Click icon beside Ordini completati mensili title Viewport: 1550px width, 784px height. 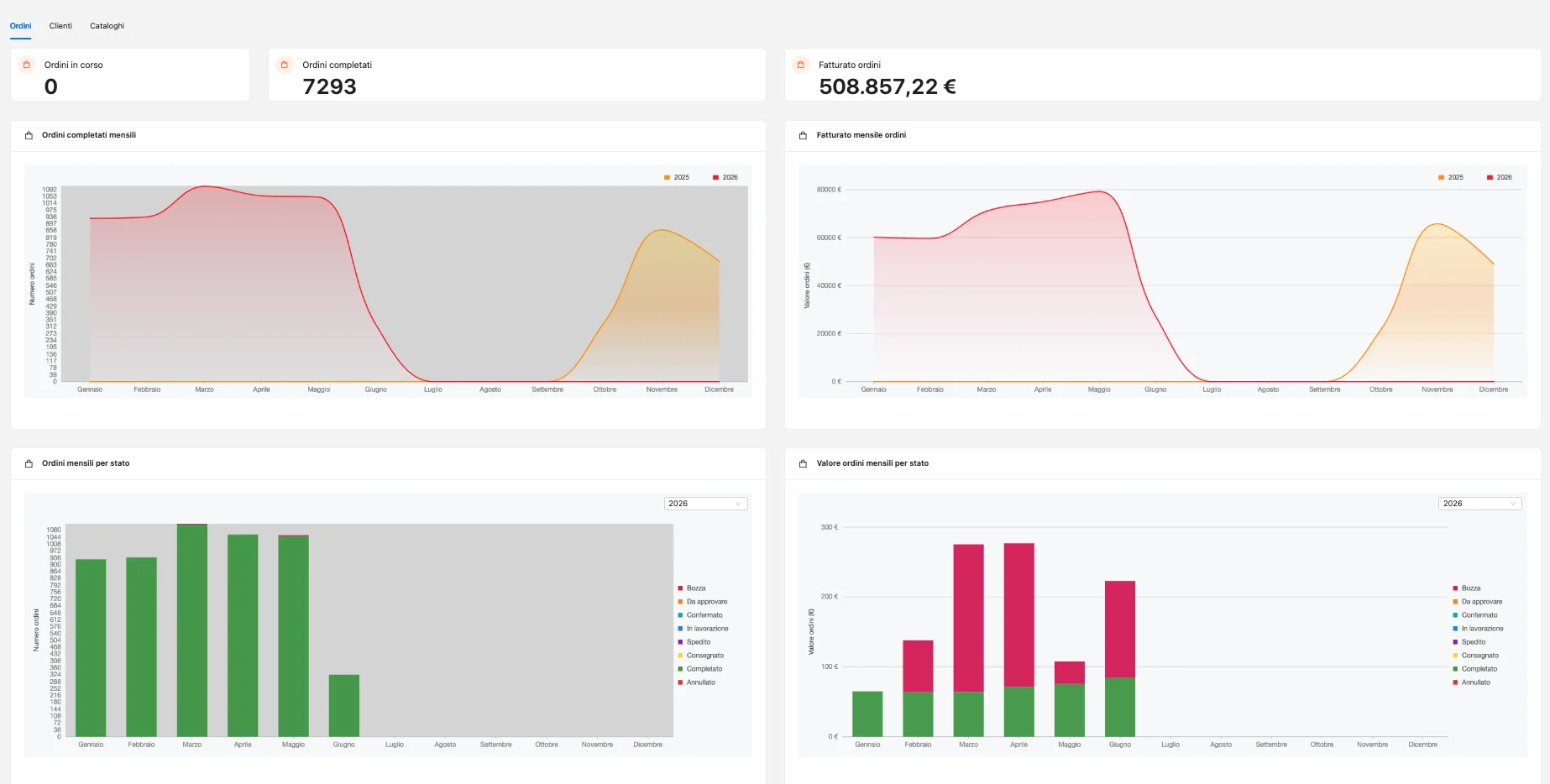point(29,135)
